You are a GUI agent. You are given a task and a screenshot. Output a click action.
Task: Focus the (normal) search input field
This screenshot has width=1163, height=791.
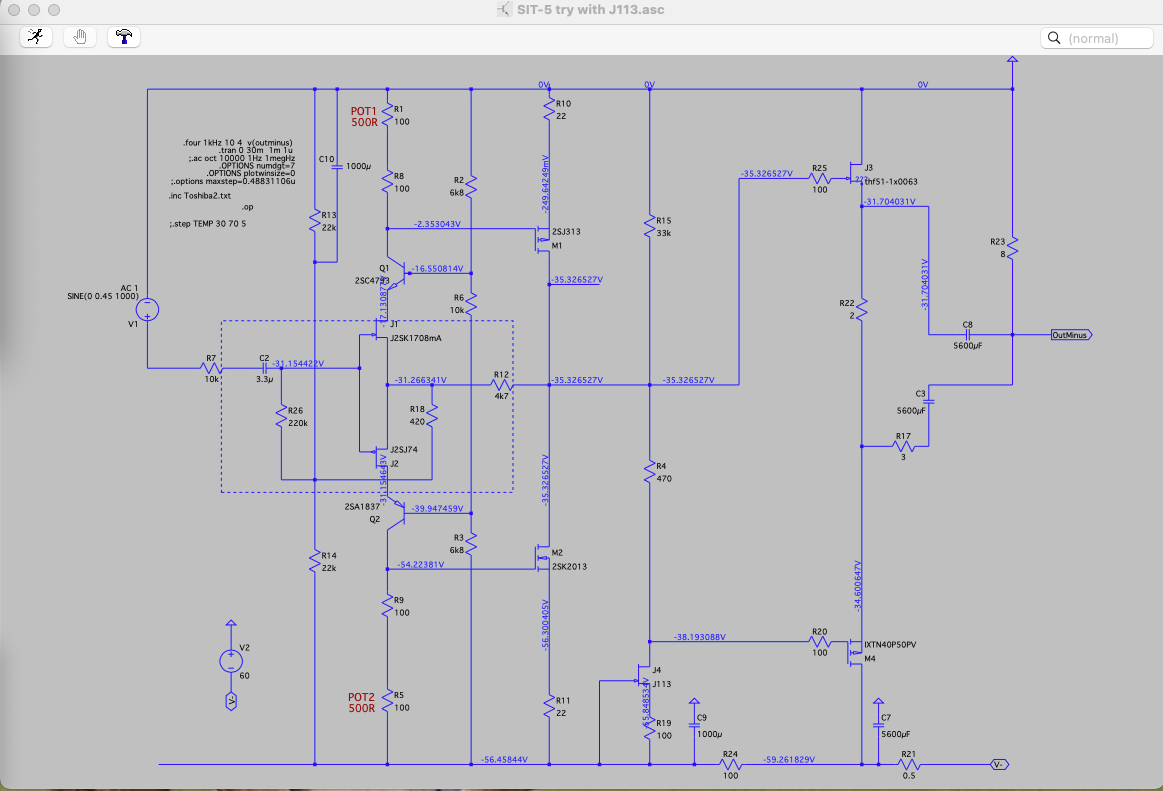(1097, 38)
